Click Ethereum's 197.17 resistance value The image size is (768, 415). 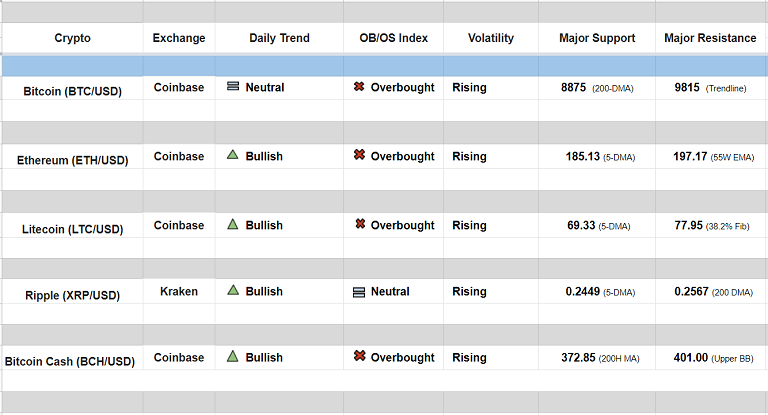tap(691, 156)
